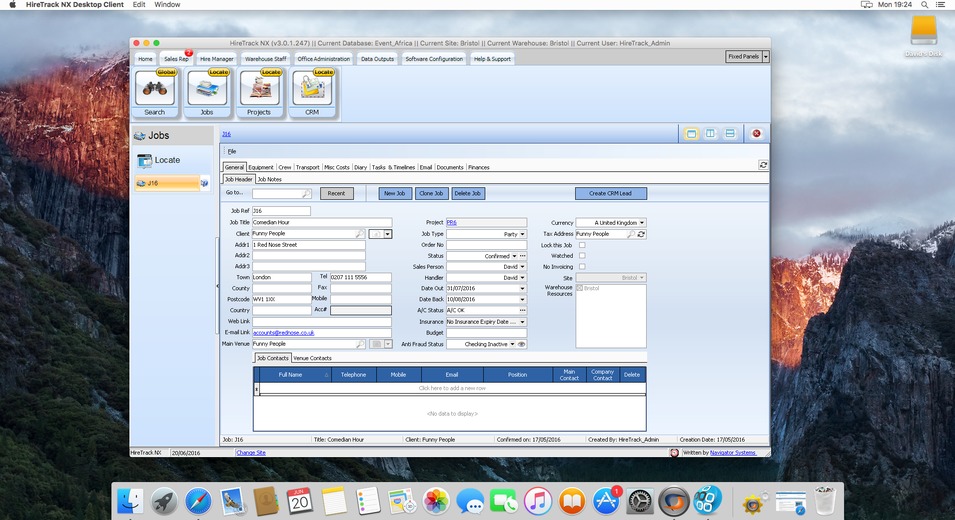The height and width of the screenshot is (520, 955).
Task: Check the No Invoicing checkbox
Action: 582,267
